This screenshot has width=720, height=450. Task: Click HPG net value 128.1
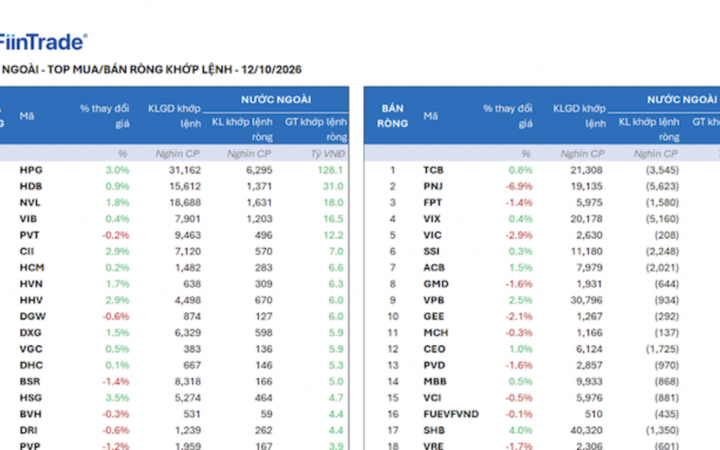tap(330, 170)
